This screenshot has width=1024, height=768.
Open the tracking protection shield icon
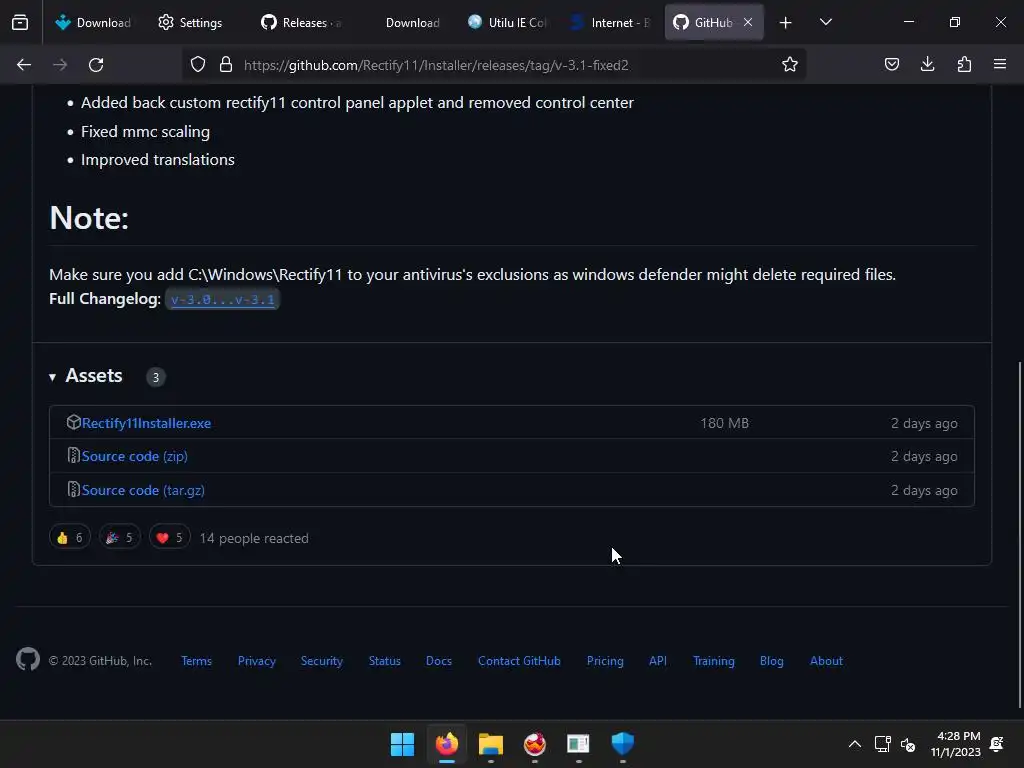198,65
